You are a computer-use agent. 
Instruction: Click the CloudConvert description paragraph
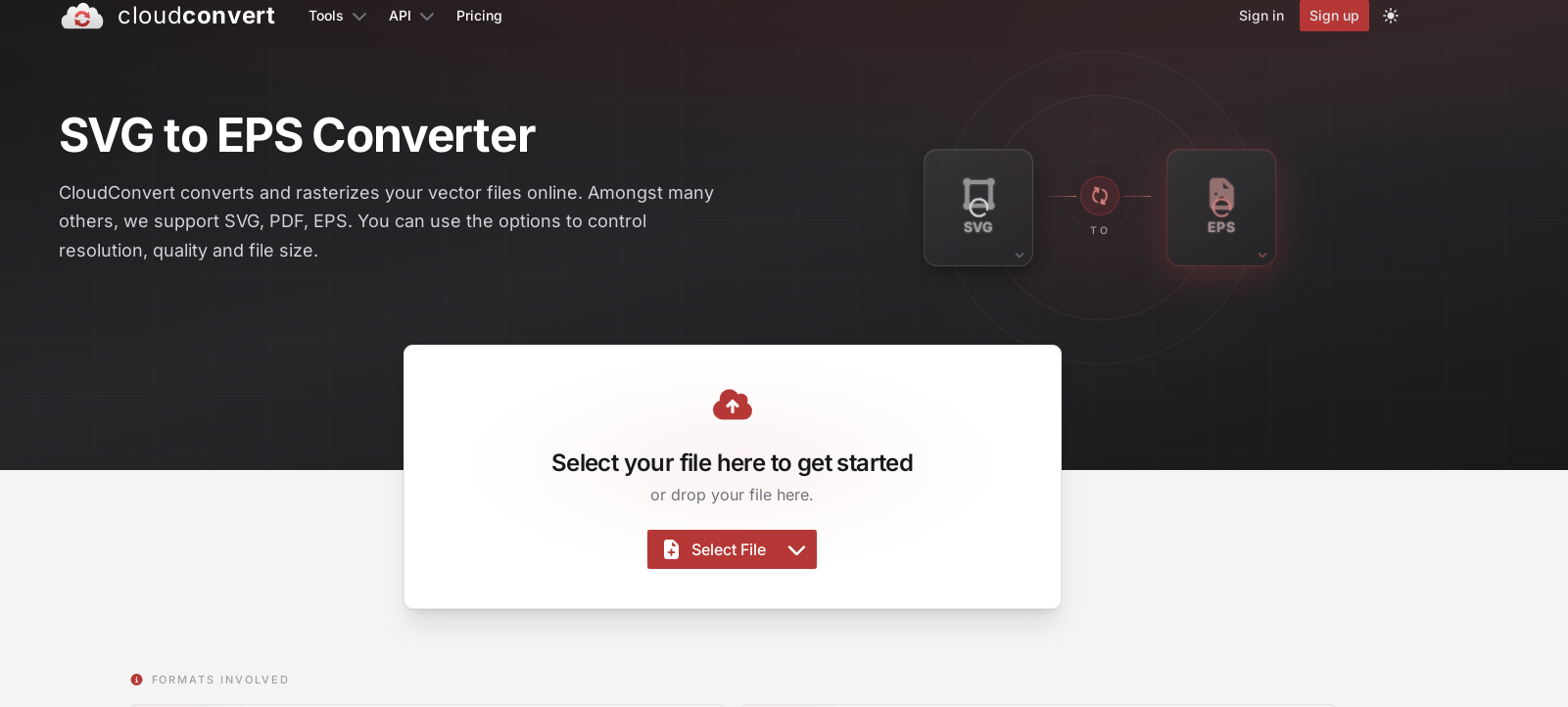387,221
